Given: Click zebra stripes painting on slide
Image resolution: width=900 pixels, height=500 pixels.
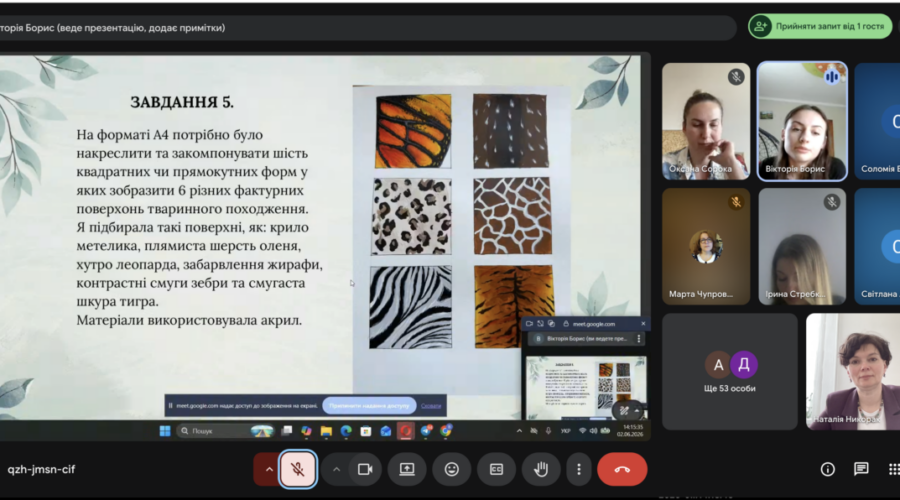Looking at the screenshot, I should click(x=410, y=307).
